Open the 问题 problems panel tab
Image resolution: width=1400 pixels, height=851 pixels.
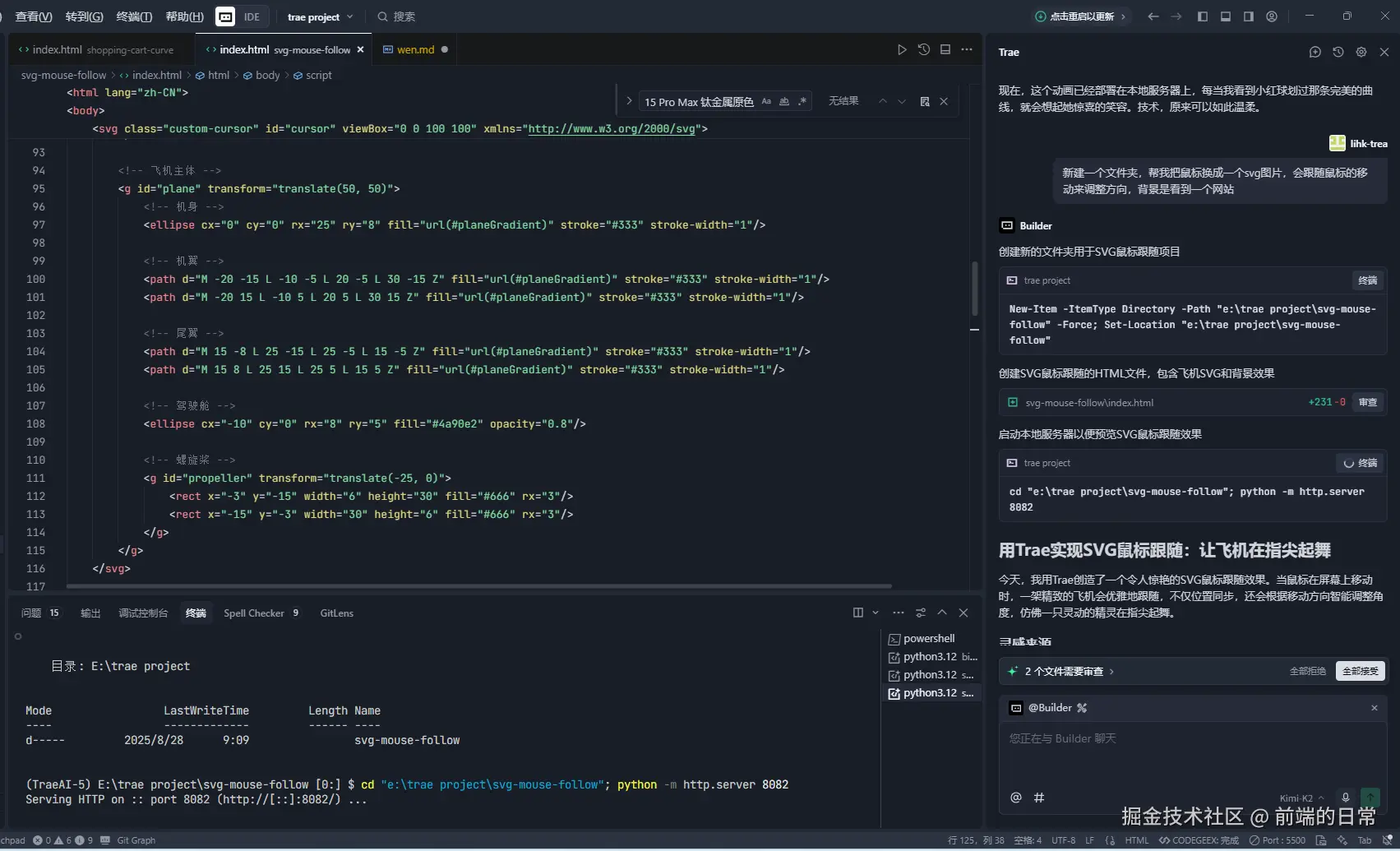coord(40,613)
